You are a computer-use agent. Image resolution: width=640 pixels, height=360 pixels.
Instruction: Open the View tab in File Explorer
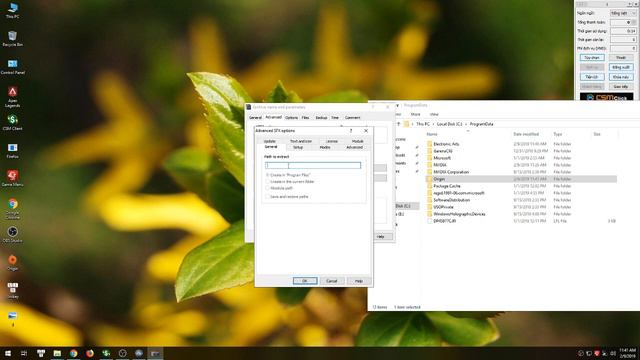tap(434, 114)
